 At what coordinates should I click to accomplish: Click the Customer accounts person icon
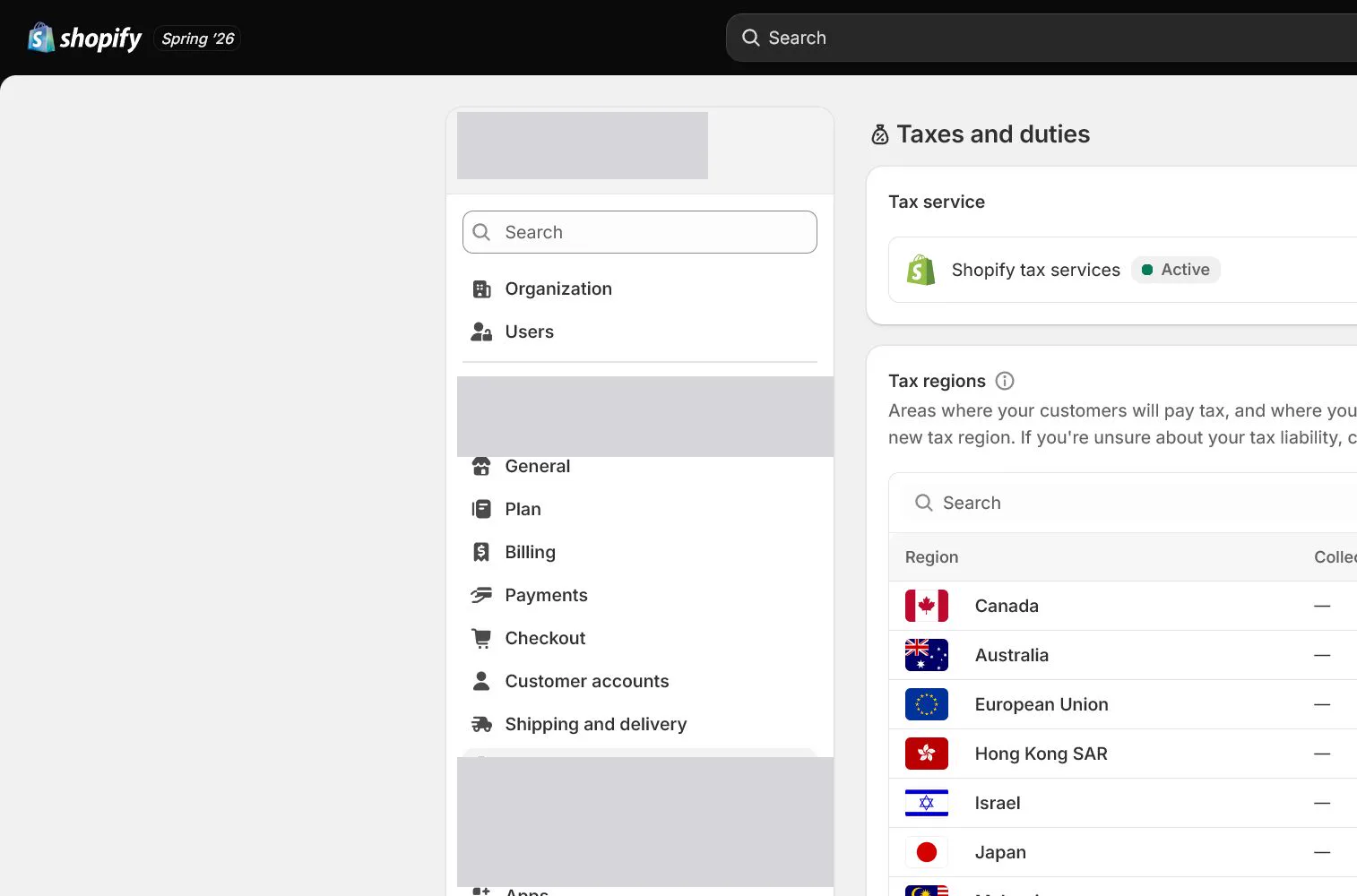coord(481,681)
